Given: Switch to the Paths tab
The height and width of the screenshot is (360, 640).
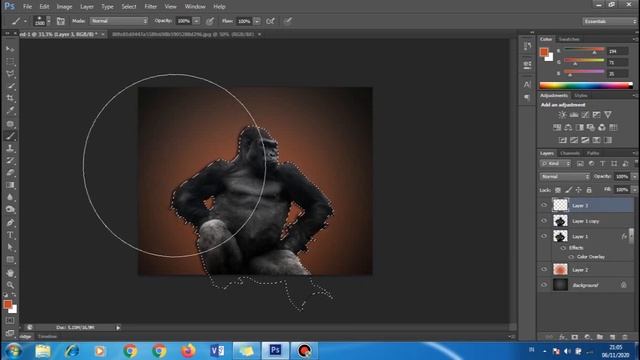Looking at the screenshot, I should (x=593, y=153).
